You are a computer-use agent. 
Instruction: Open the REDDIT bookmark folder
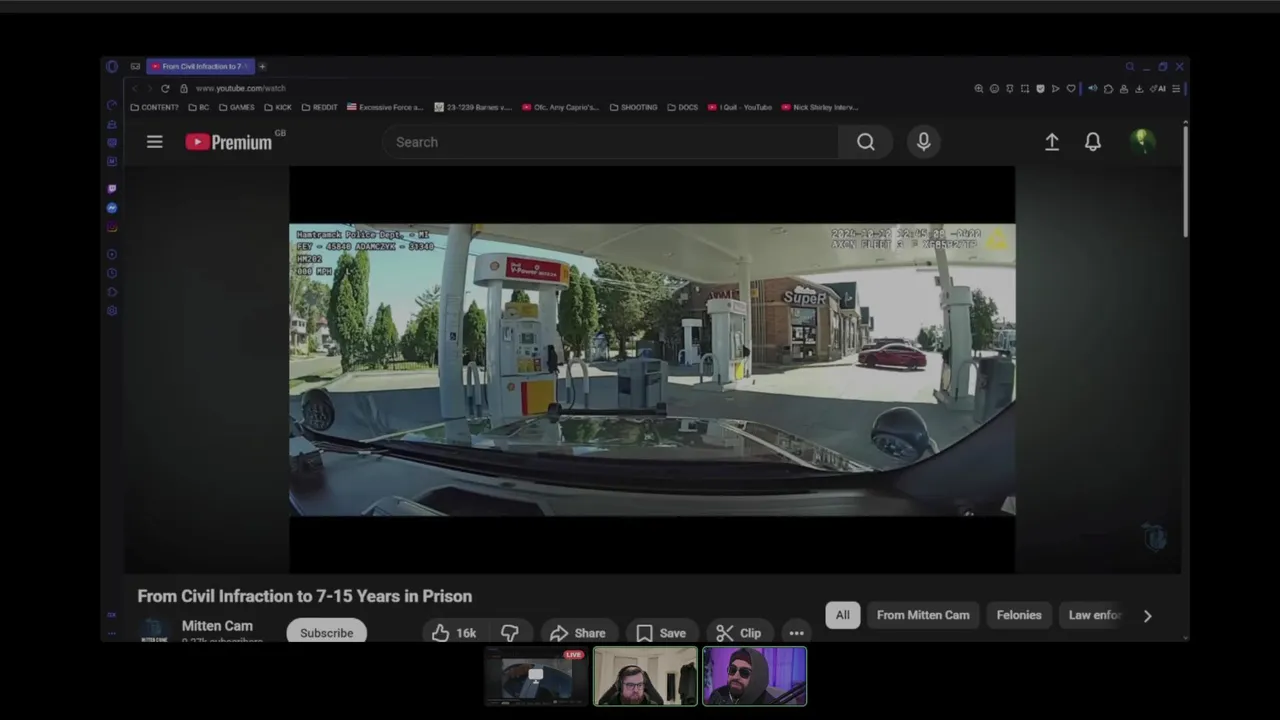[x=320, y=107]
